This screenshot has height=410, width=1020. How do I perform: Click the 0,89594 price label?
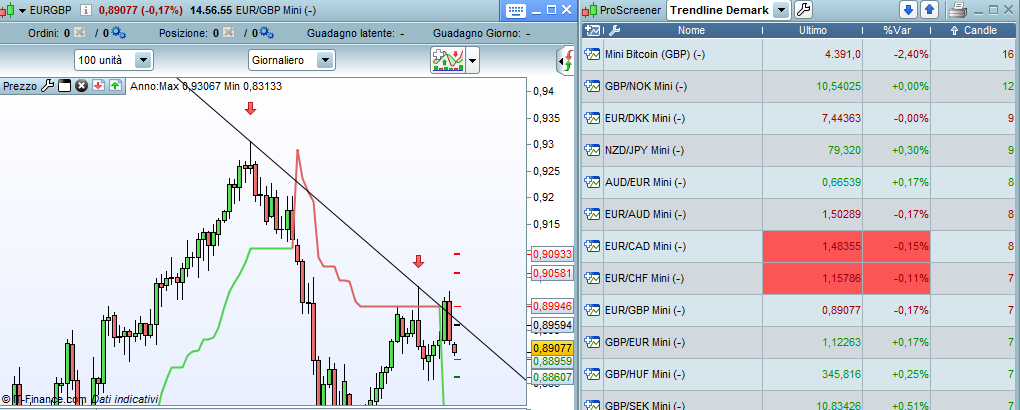(552, 325)
